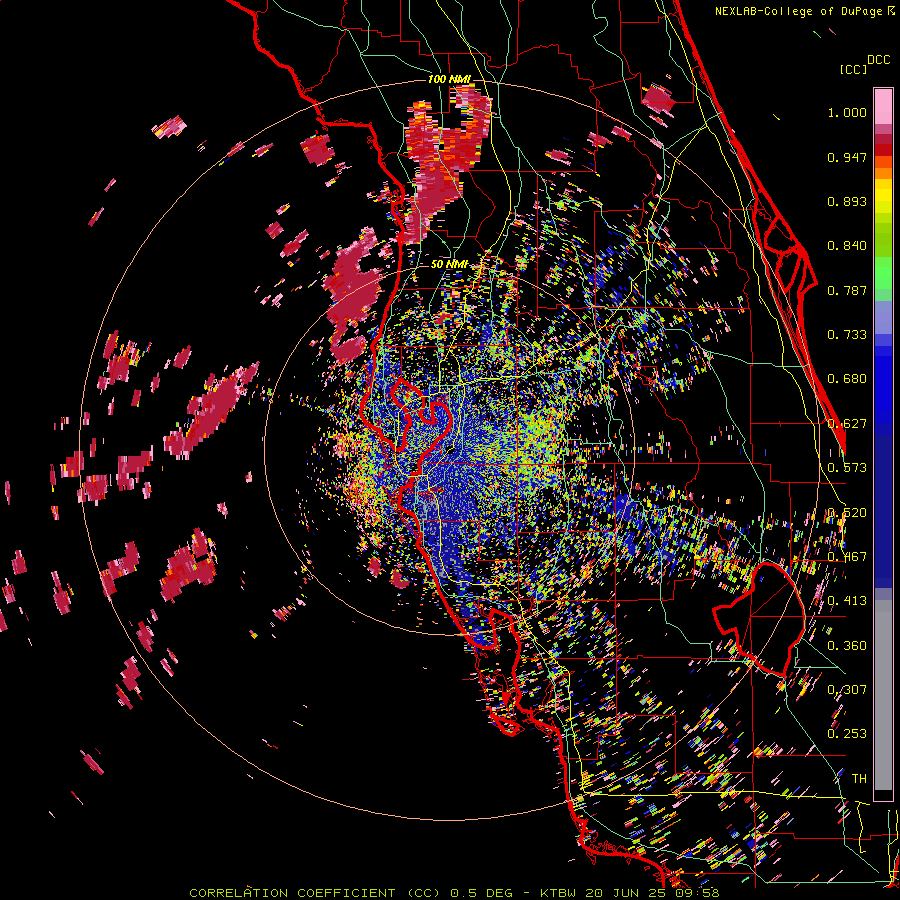Pick the gray swatch beside 0.307

click(883, 695)
